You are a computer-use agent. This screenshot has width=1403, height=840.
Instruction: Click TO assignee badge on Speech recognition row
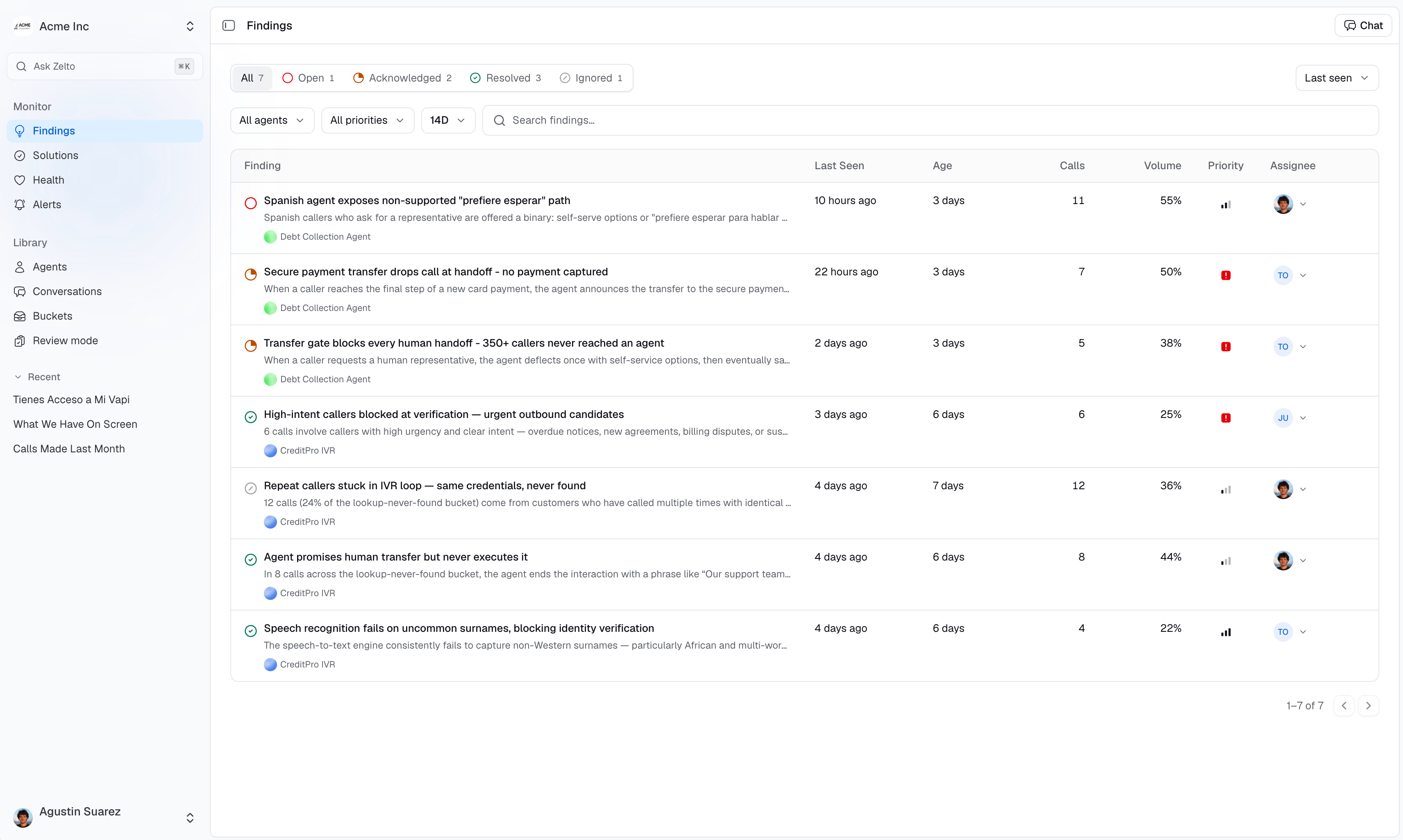(x=1283, y=632)
